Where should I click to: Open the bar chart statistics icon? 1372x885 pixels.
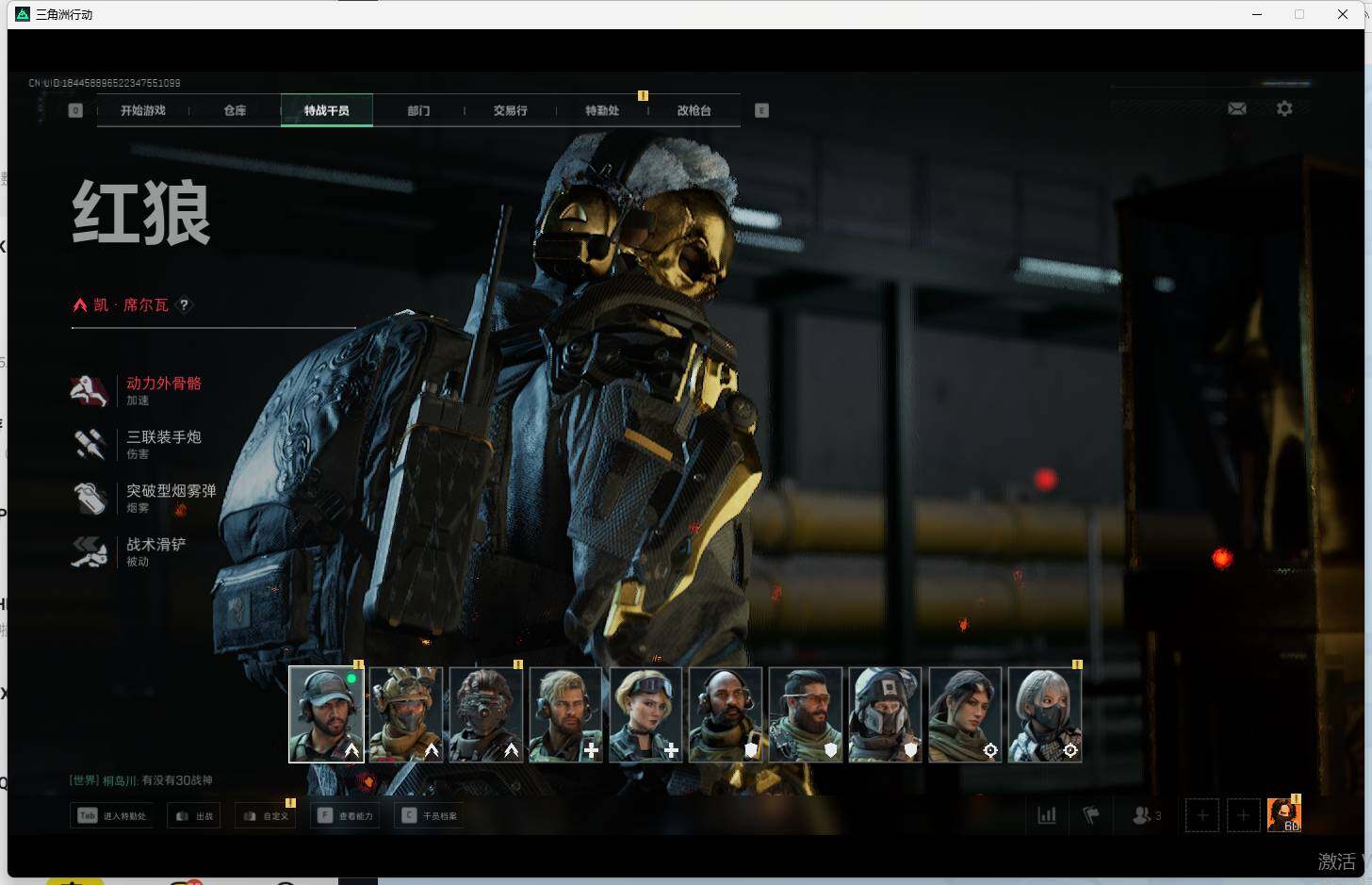[x=1047, y=815]
